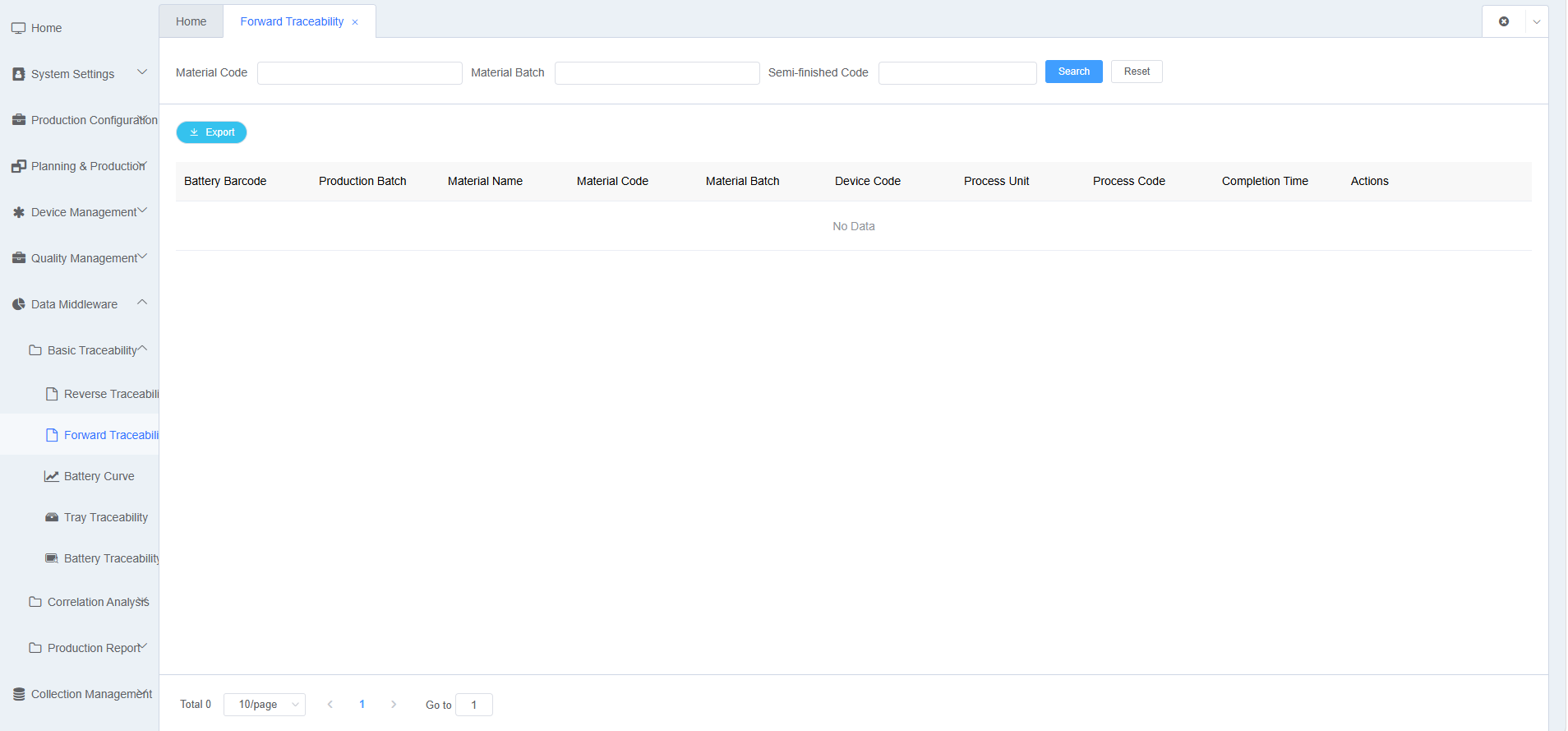Click the Material Name column header
Viewport: 1568px width, 731px height.
(x=485, y=181)
